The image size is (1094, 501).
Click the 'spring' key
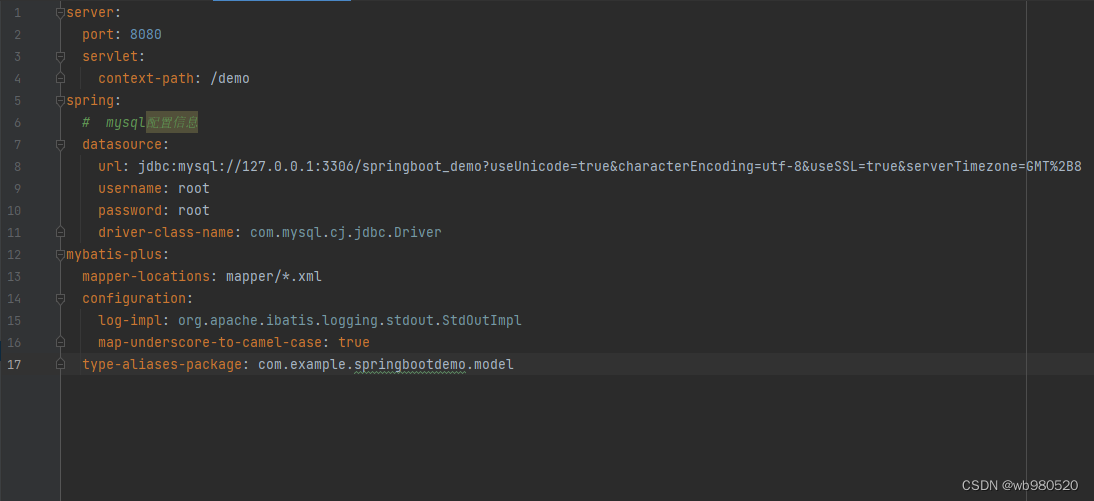(90, 100)
